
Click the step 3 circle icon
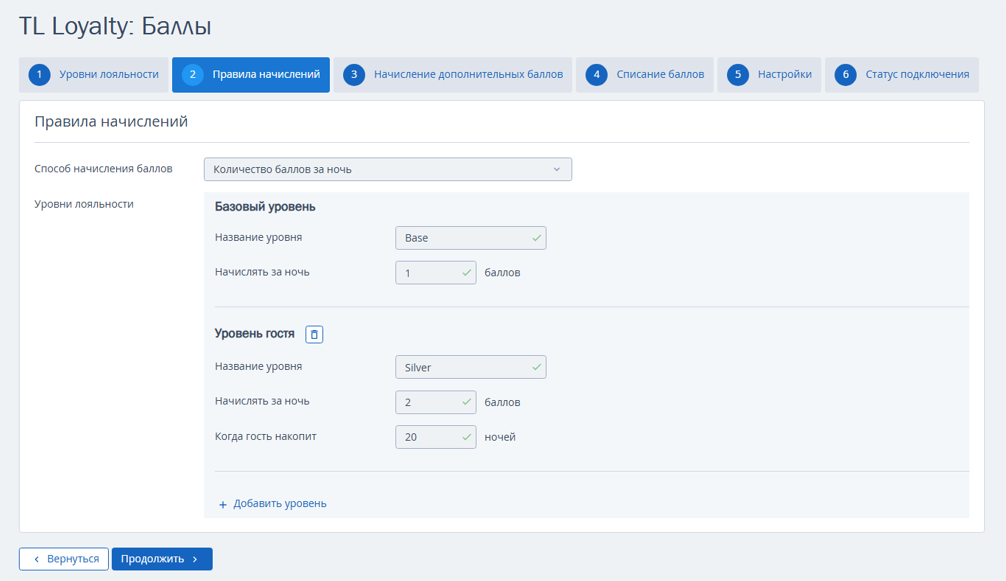(x=354, y=74)
